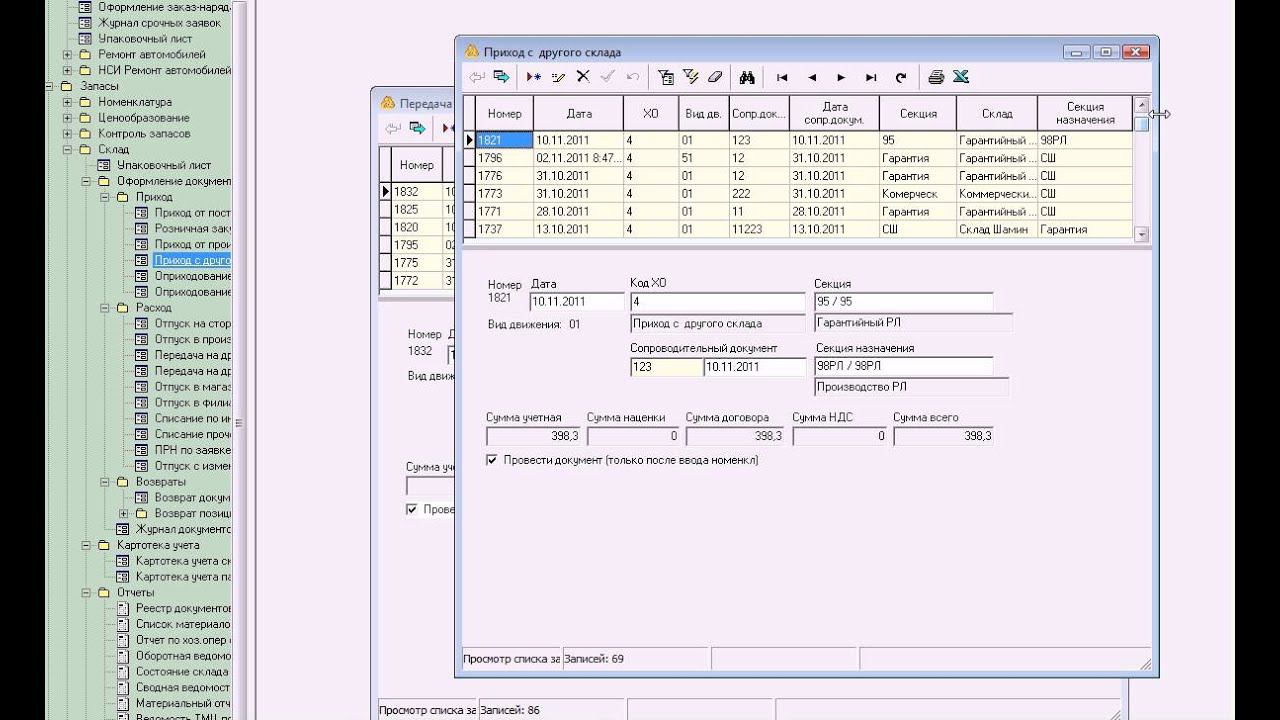Delete record with the X toolbar icon

pyautogui.click(x=583, y=77)
